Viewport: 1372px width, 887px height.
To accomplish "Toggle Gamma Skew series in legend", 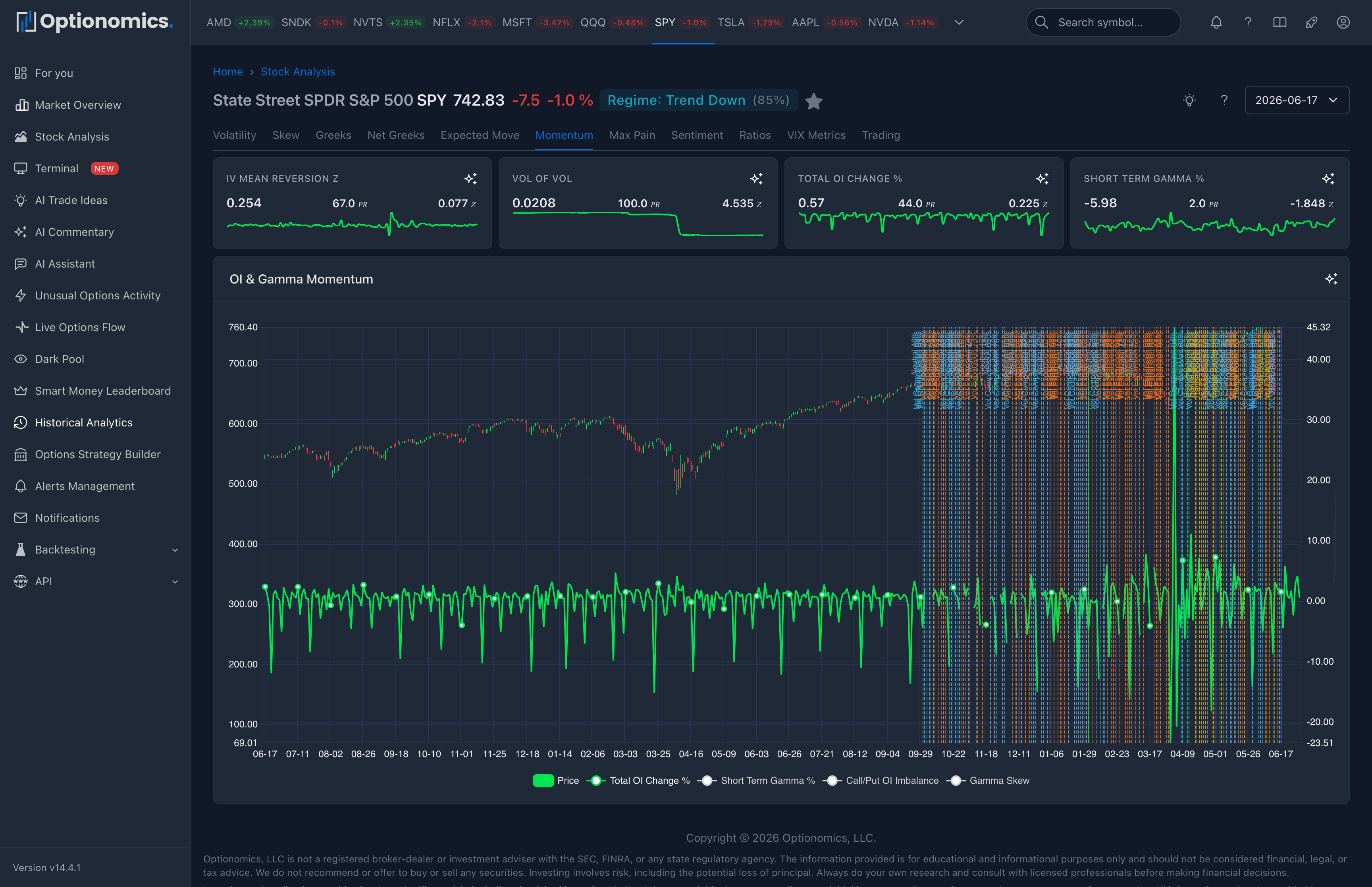I will point(987,781).
